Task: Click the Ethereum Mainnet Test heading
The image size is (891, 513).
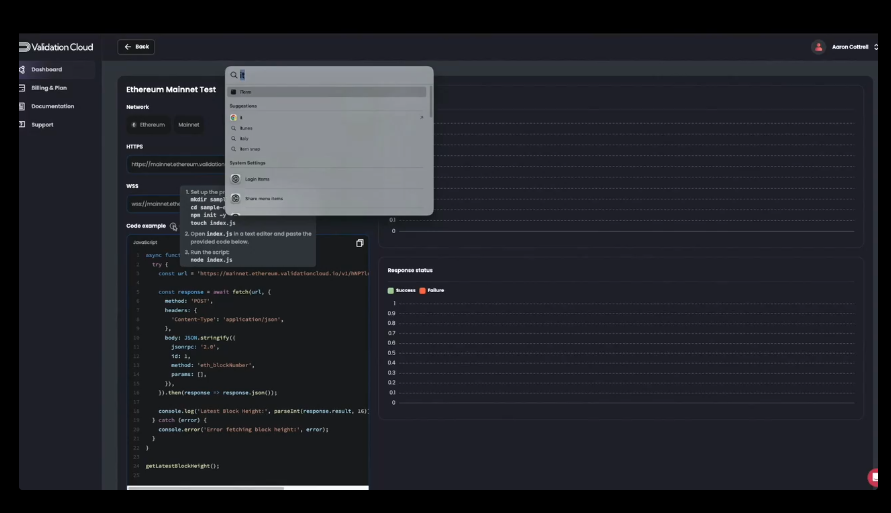Action: pos(171,90)
